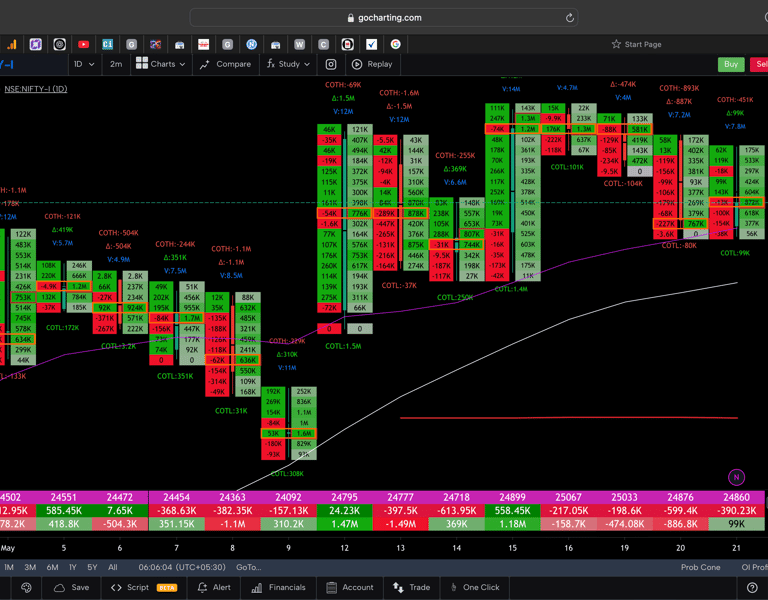Open the teal Ci bookmark
This screenshot has width=768, height=600.
click(108, 45)
